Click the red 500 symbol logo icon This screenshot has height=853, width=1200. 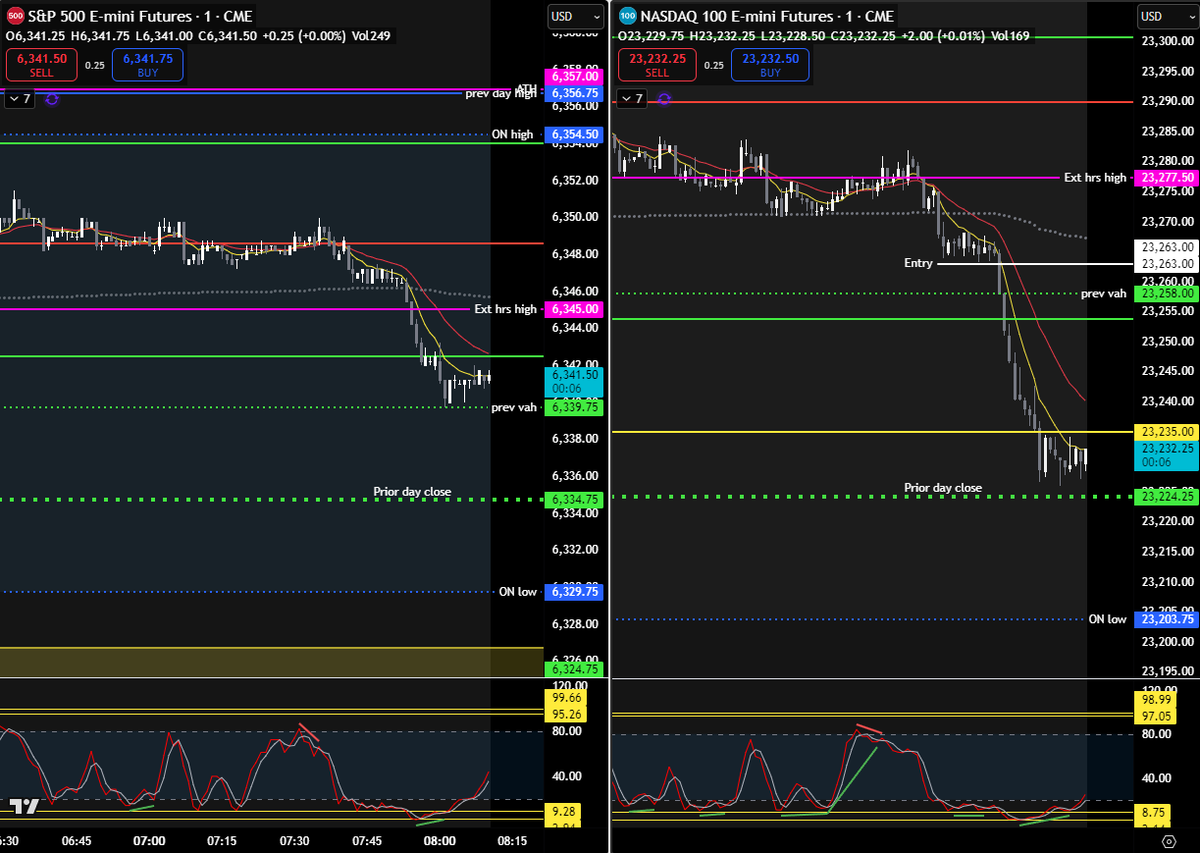point(13,16)
